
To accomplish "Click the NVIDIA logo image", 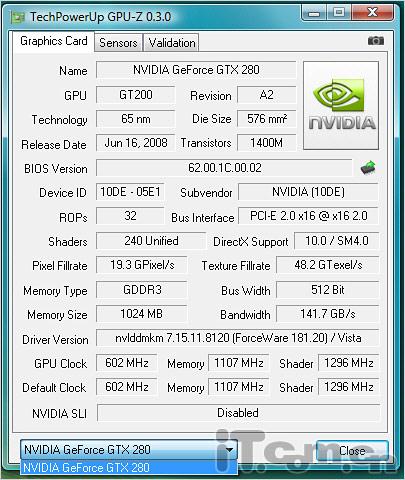I will click(x=341, y=105).
